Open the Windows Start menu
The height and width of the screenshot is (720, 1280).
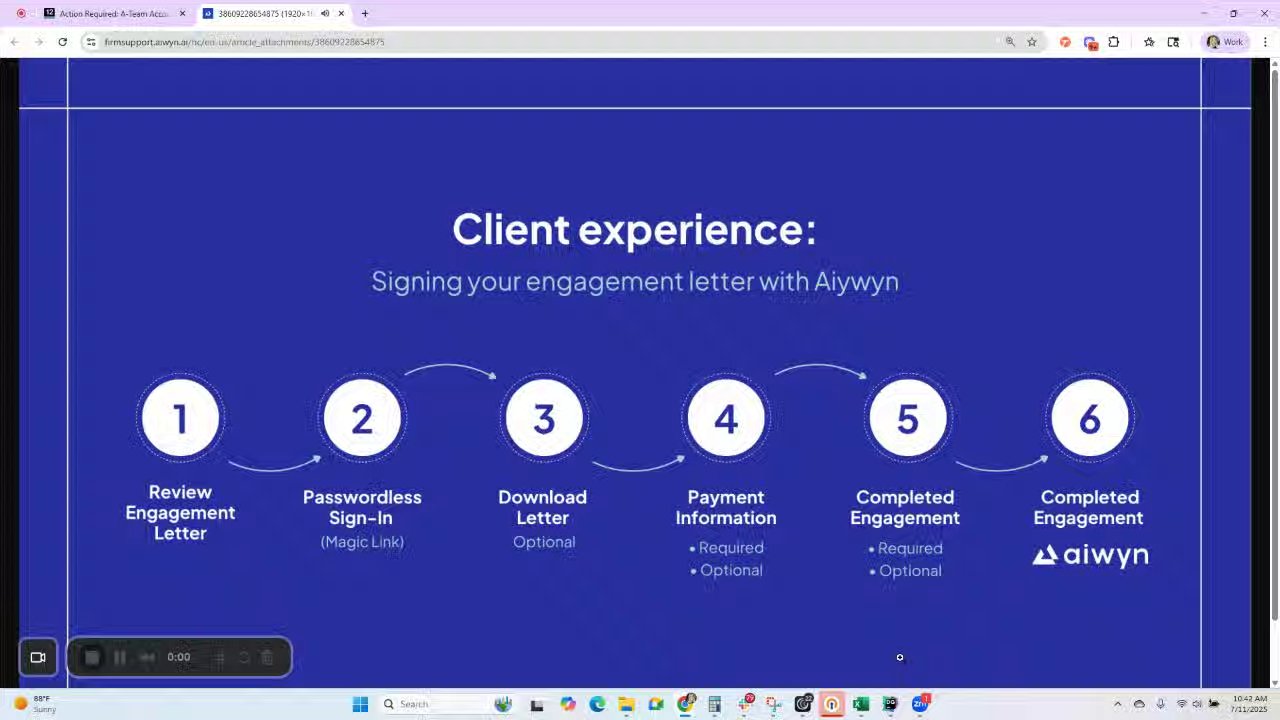(x=360, y=704)
